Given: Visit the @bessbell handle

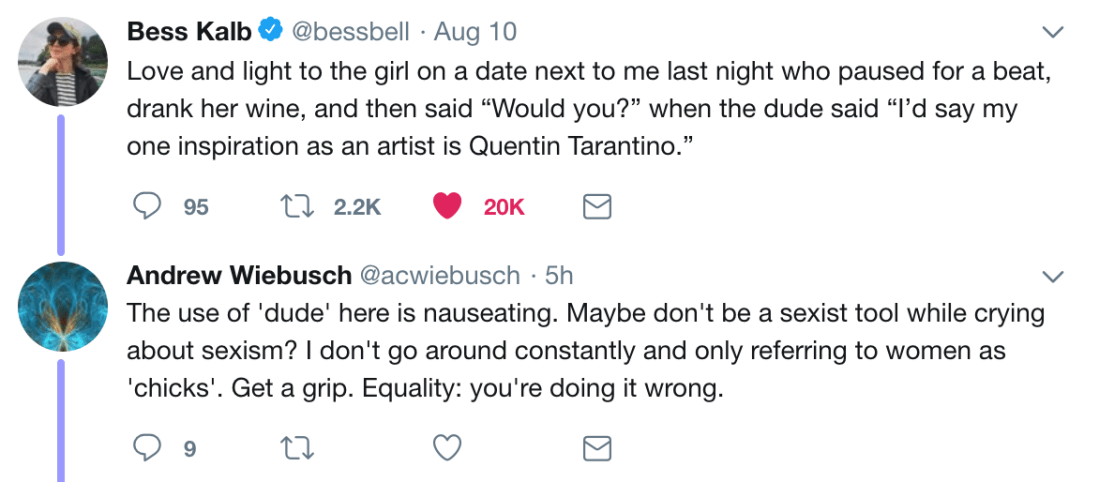Looking at the screenshot, I should [x=350, y=32].
